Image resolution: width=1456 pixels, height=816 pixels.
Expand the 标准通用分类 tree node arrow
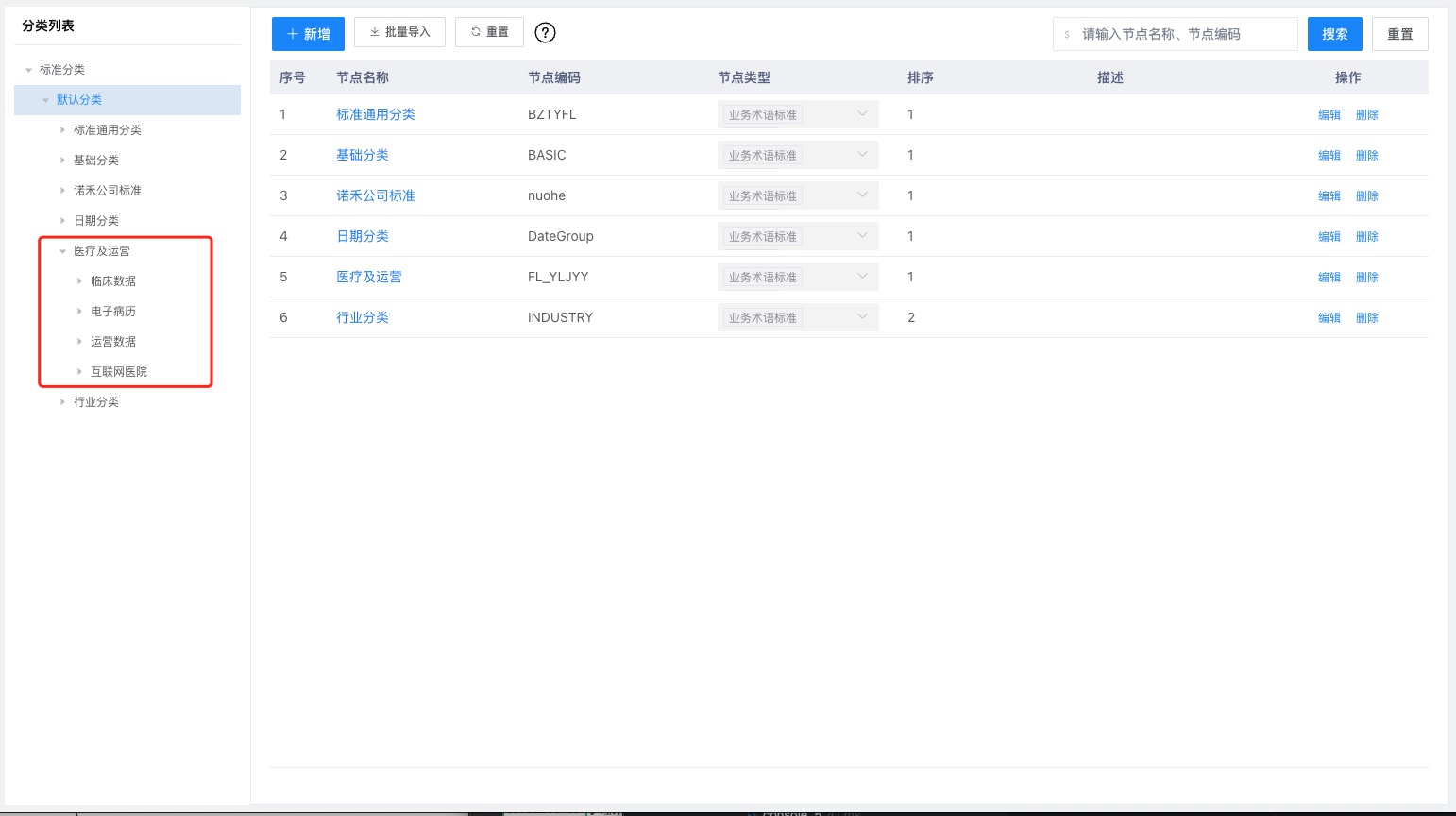63,130
